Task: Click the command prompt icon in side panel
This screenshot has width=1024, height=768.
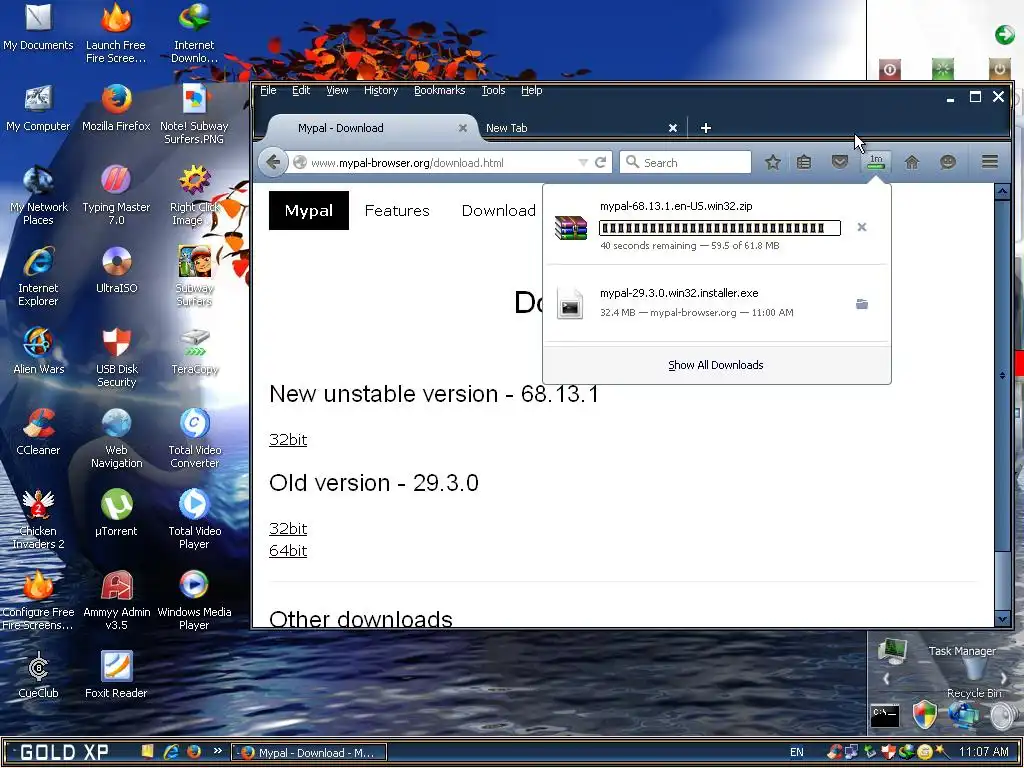Action: (885, 716)
